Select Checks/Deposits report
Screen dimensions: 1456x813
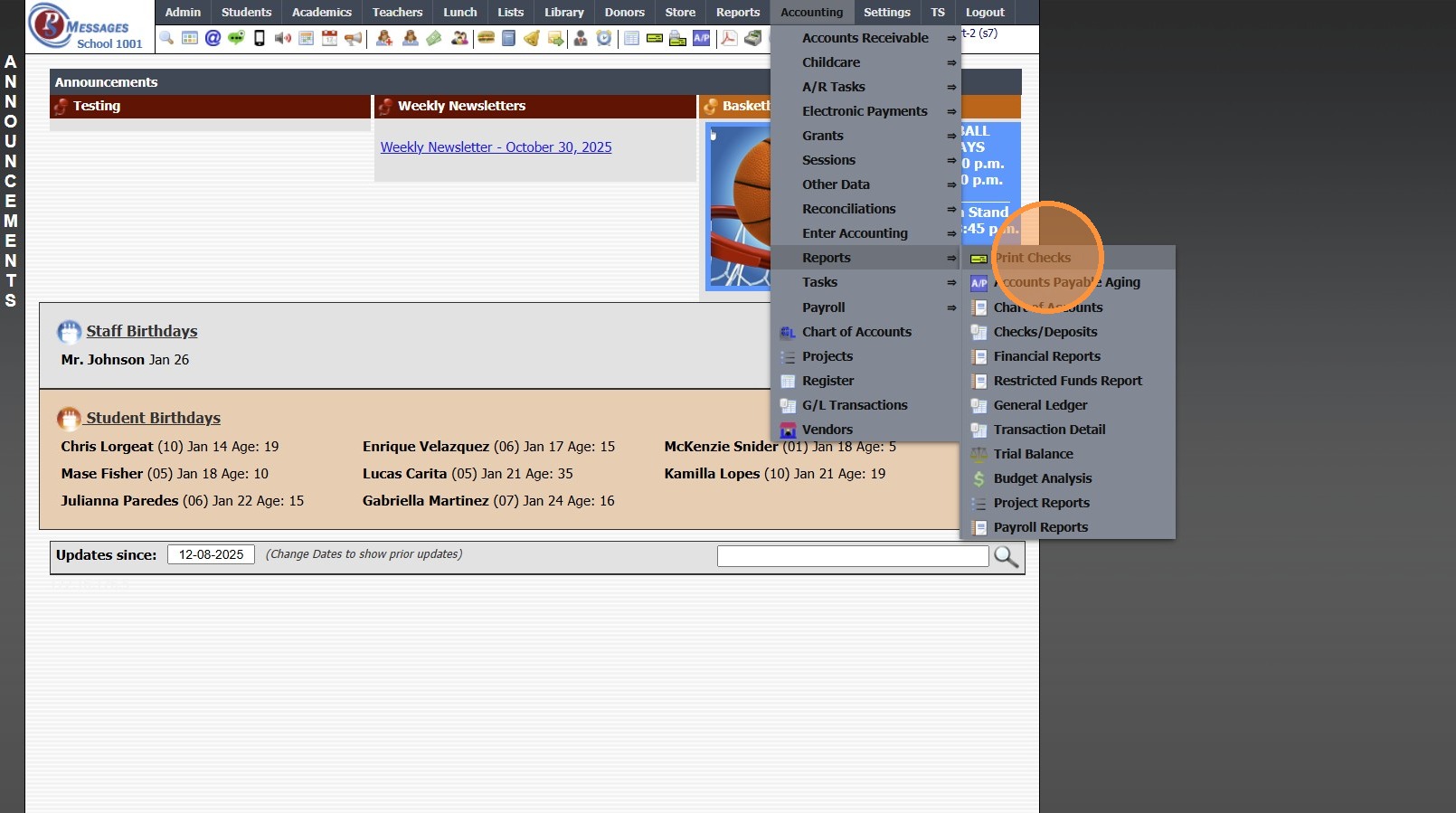[x=1067, y=332]
